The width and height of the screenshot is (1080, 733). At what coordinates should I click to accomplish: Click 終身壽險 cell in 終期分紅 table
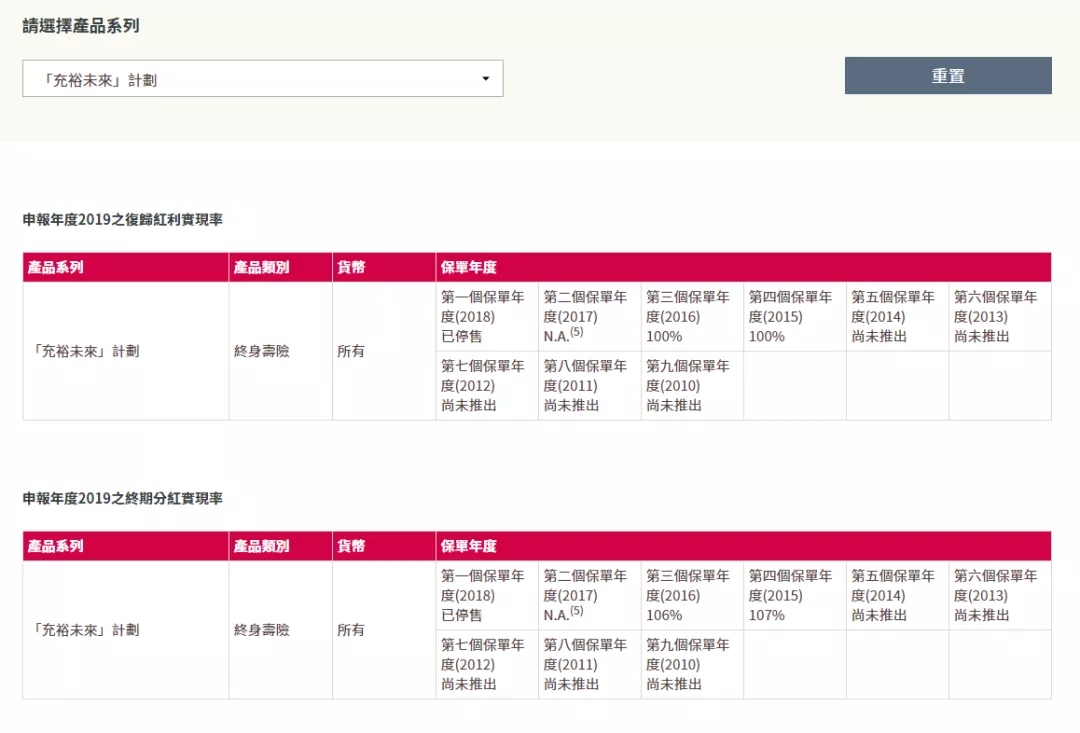click(280, 630)
